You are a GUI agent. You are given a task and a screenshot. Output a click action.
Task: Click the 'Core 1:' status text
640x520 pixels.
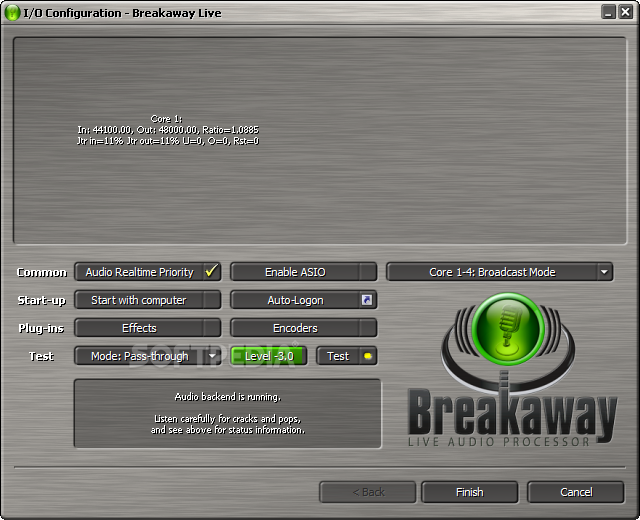pyautogui.click(x=166, y=119)
